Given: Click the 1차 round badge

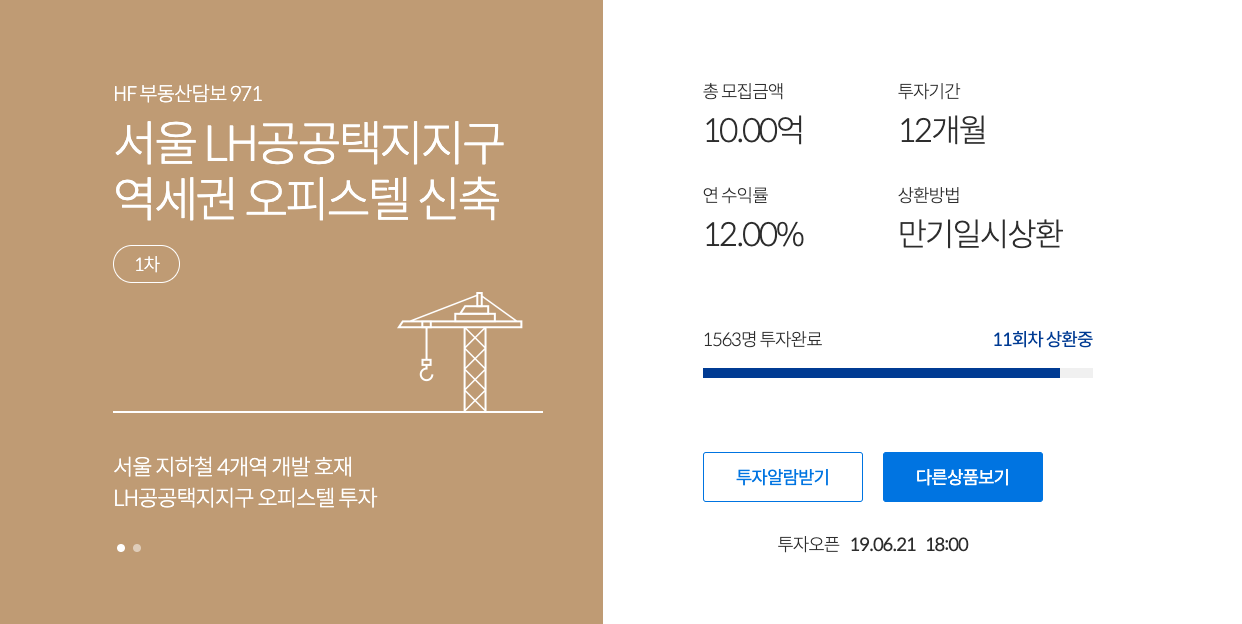Looking at the screenshot, I should pos(146,264).
